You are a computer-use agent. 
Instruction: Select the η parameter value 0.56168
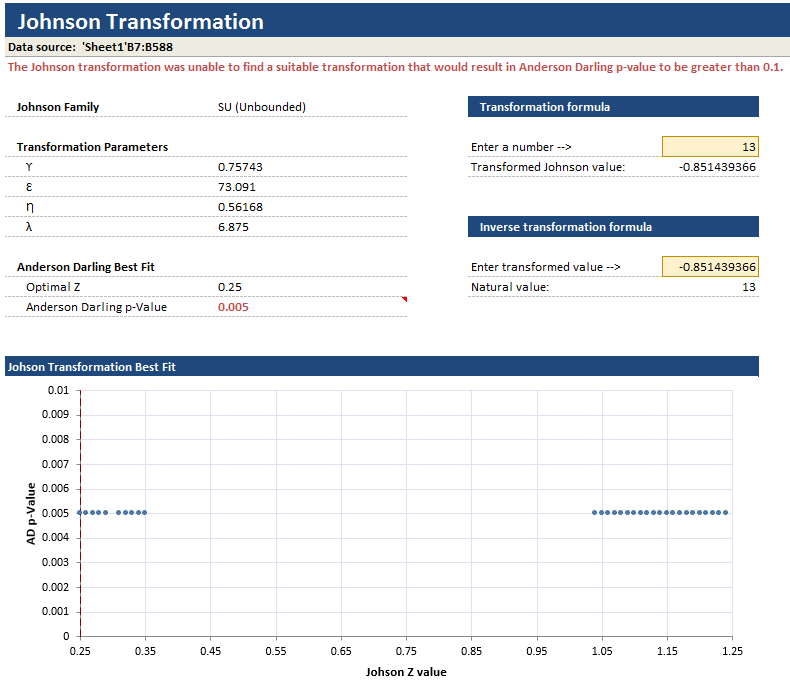coord(240,207)
